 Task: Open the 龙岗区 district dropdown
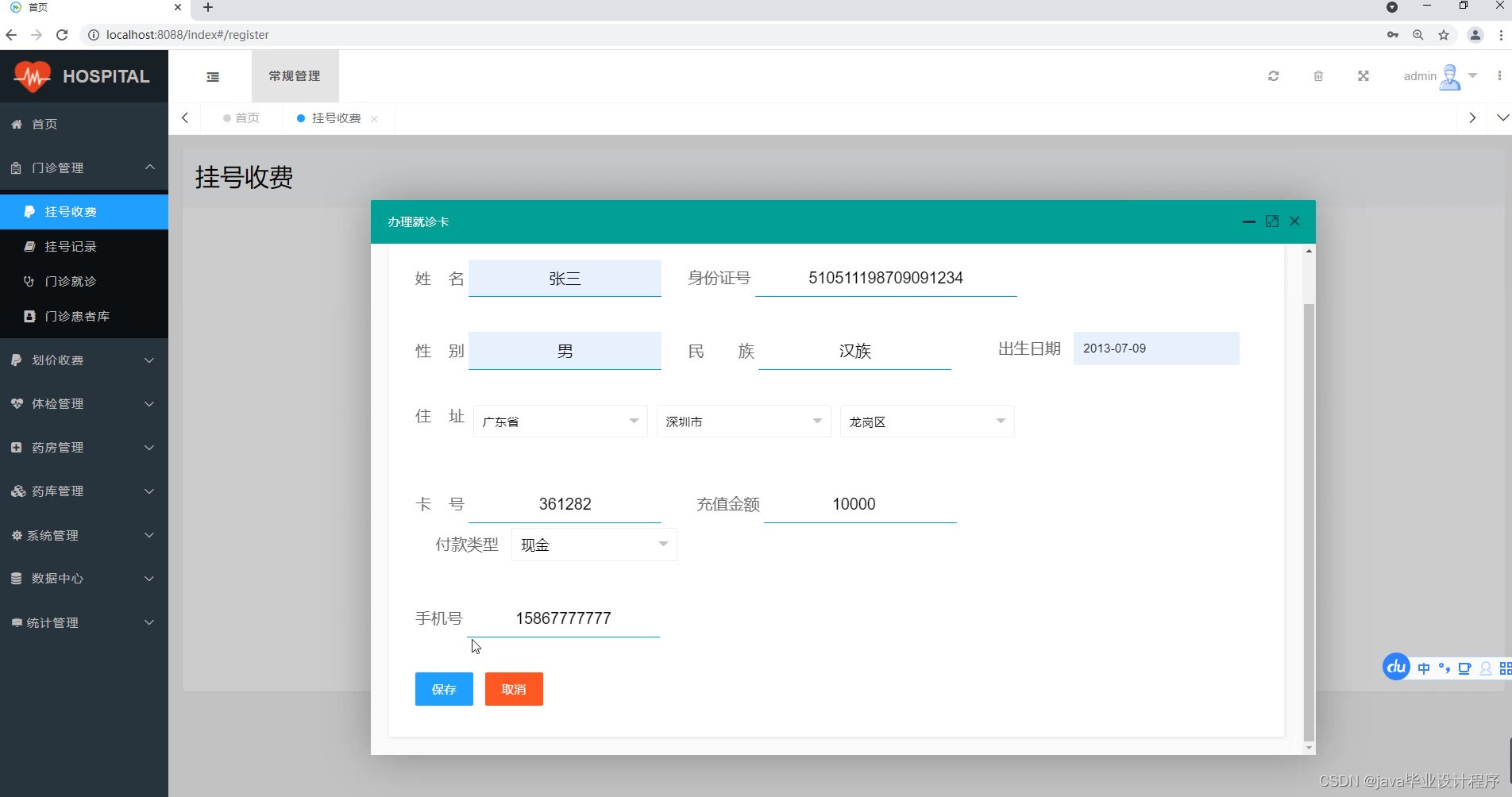[x=927, y=422]
